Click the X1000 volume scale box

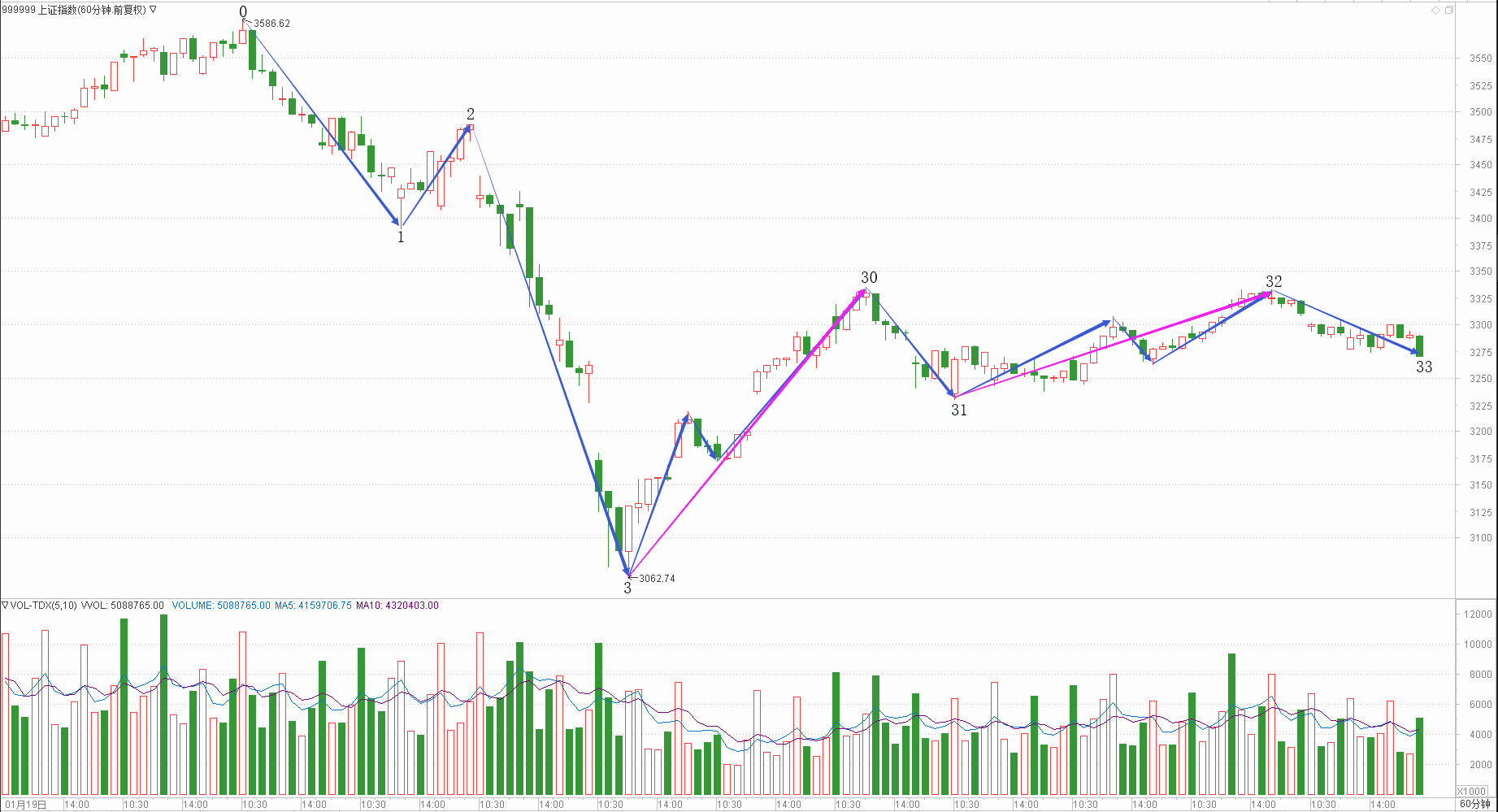pos(1472,791)
